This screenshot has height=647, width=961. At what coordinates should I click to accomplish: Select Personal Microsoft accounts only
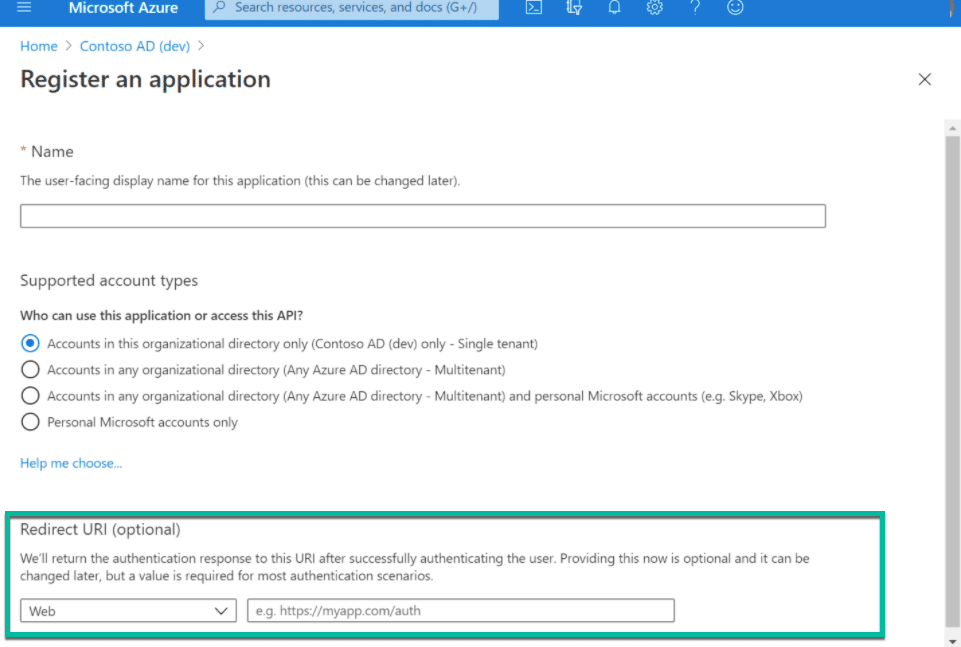point(30,422)
